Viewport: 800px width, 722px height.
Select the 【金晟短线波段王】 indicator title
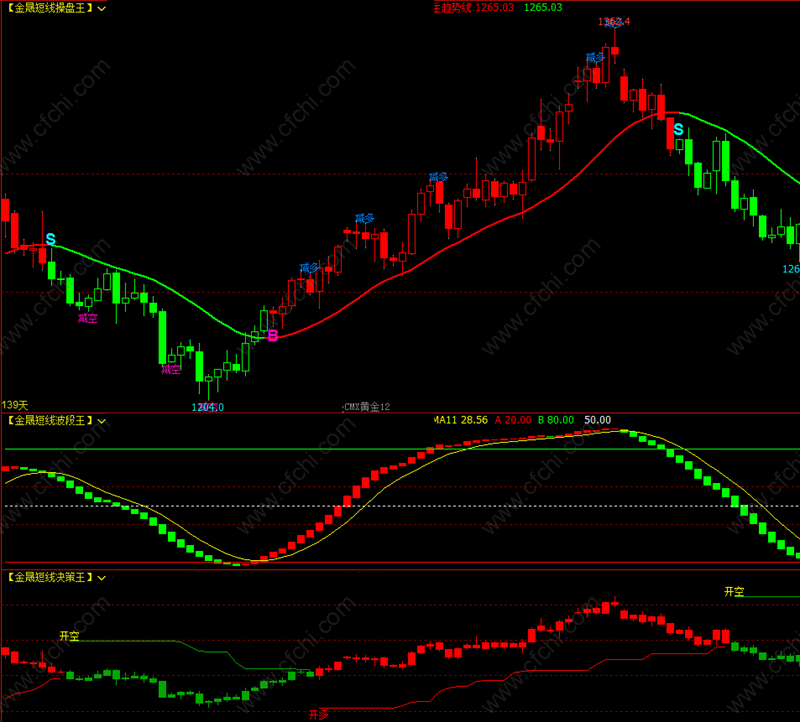pos(50,420)
